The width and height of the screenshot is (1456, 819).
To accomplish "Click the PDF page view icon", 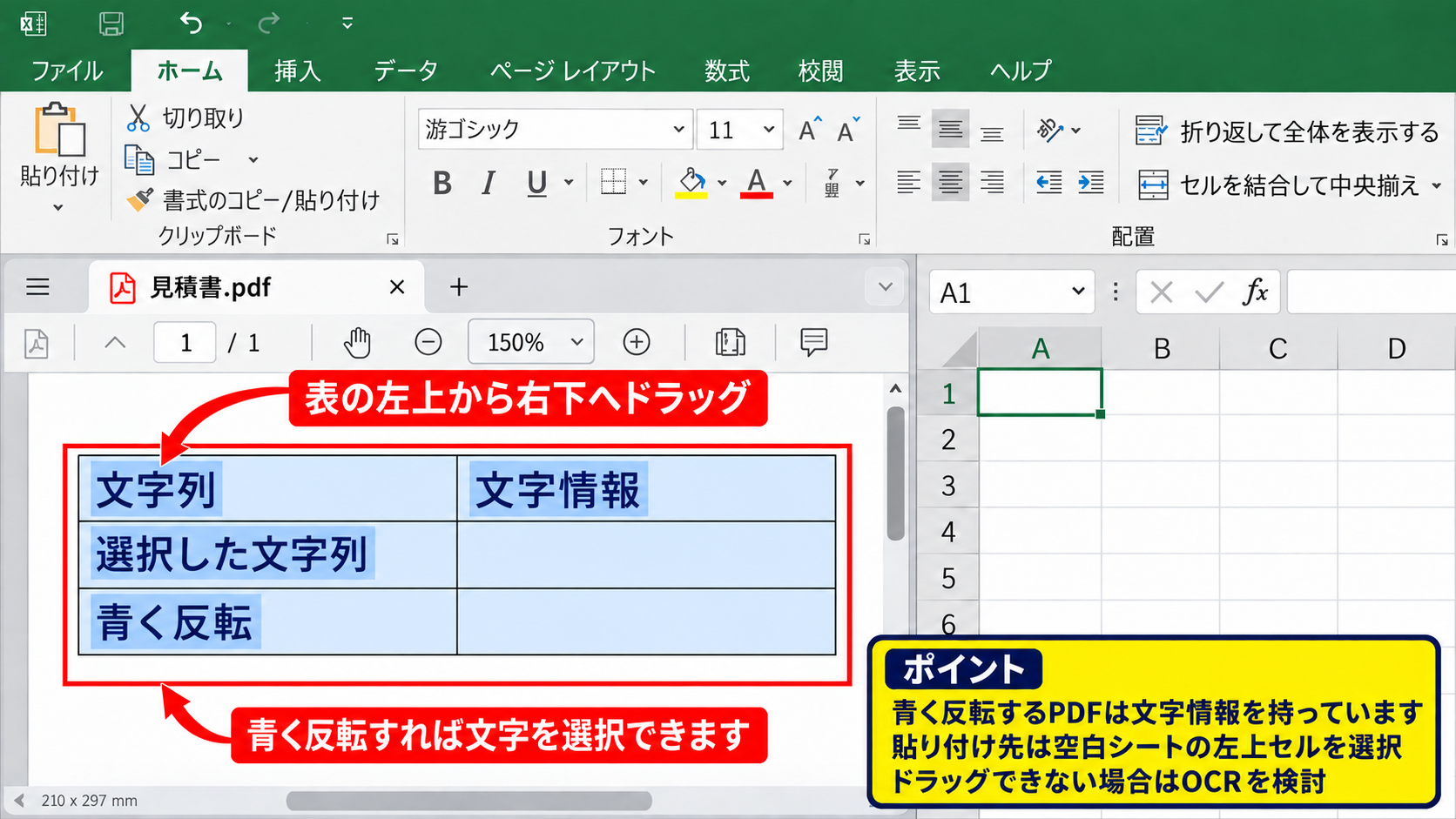I will 730,342.
